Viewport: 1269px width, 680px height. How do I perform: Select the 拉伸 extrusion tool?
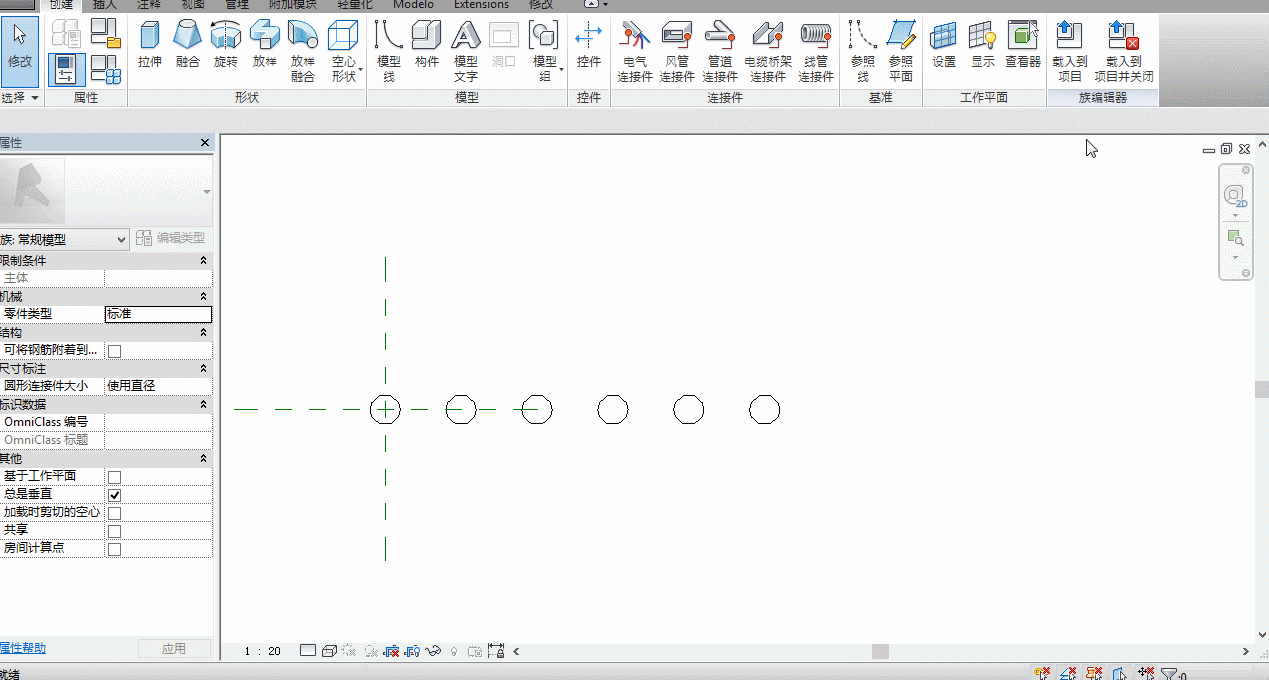click(x=150, y=45)
